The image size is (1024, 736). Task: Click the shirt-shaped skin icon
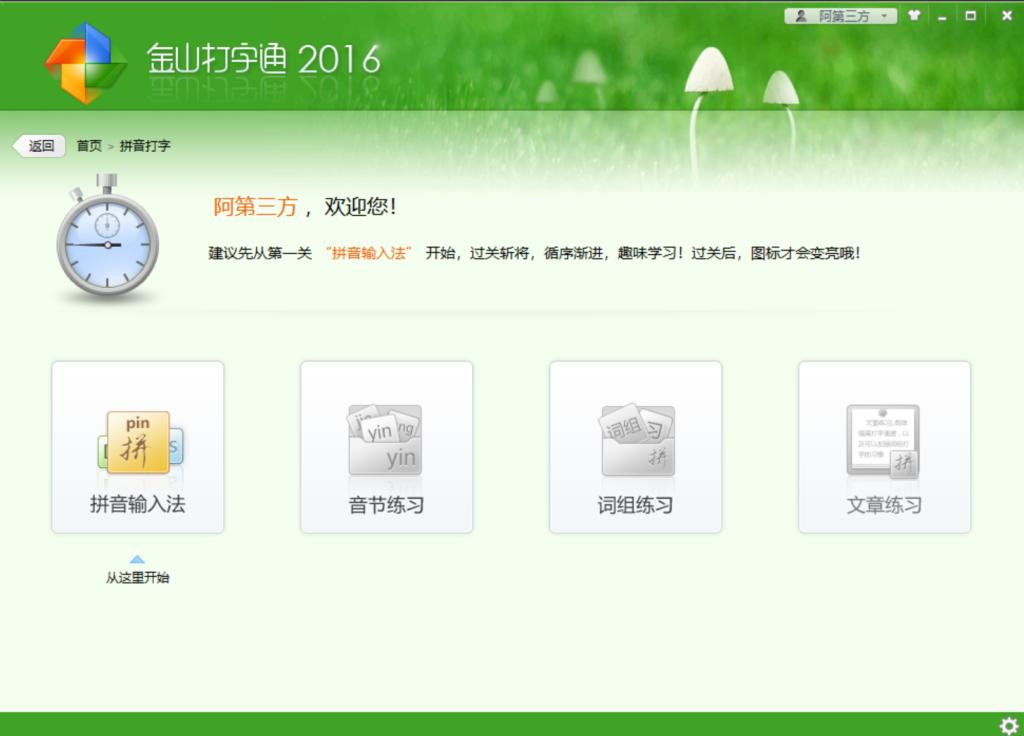pos(913,16)
